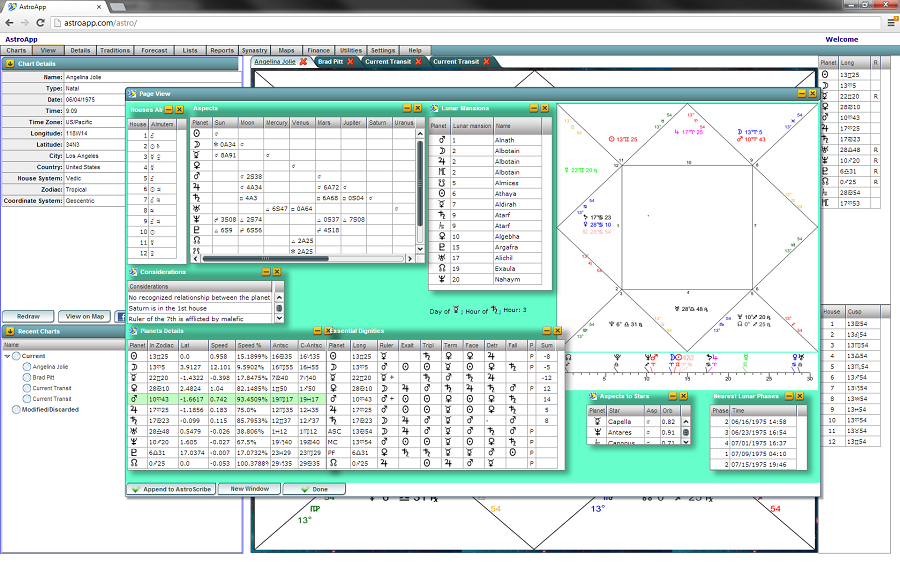Click Append to AstroScribe button
The image size is (900, 562).
171,489
